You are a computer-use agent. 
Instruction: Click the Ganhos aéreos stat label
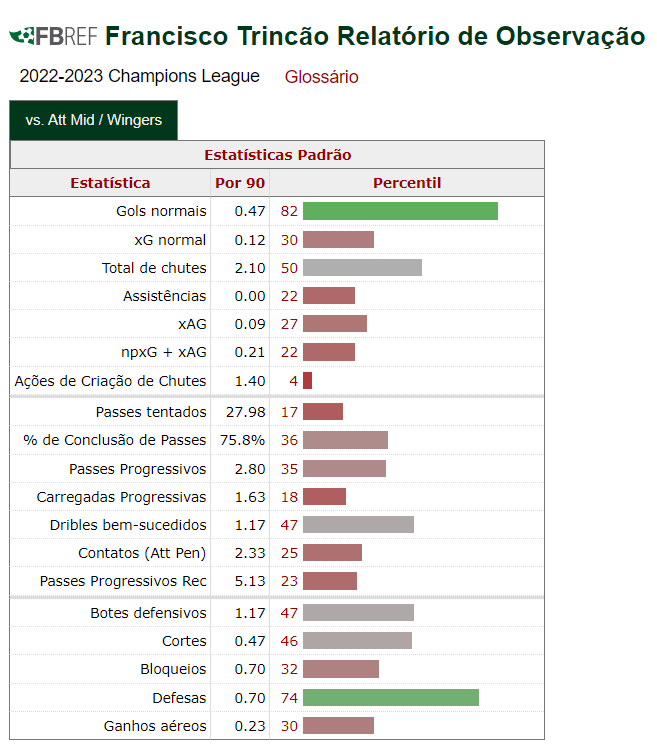point(155,726)
